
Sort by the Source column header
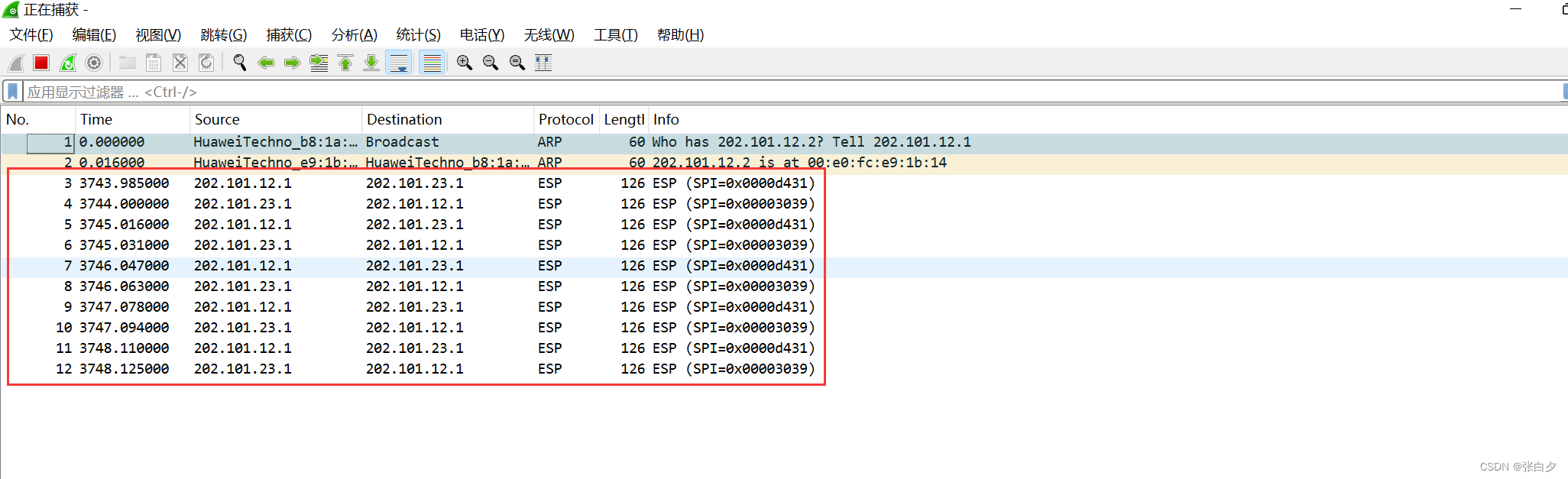(275, 119)
